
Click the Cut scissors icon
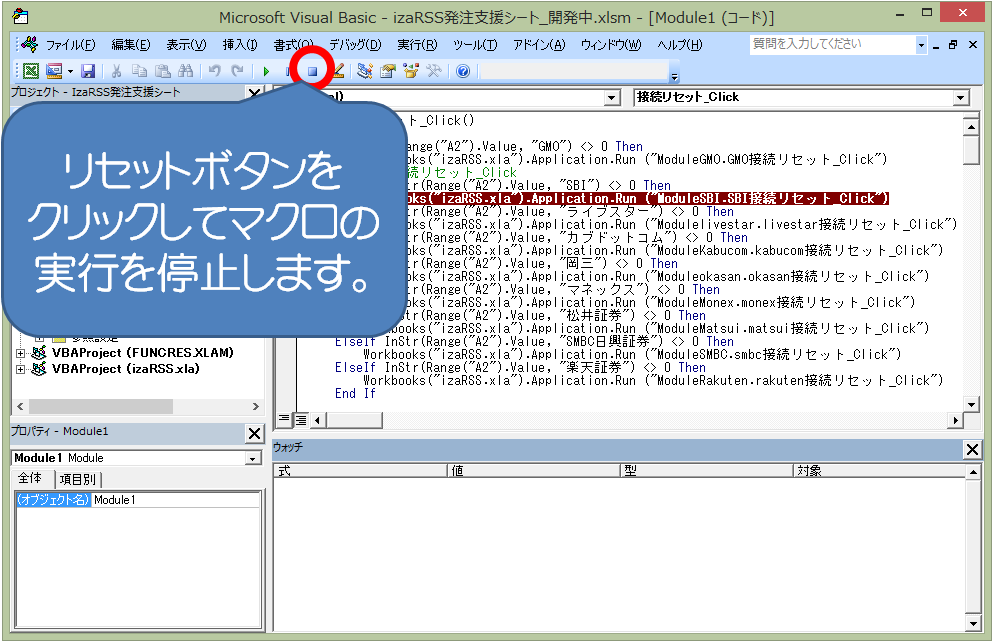[x=117, y=71]
